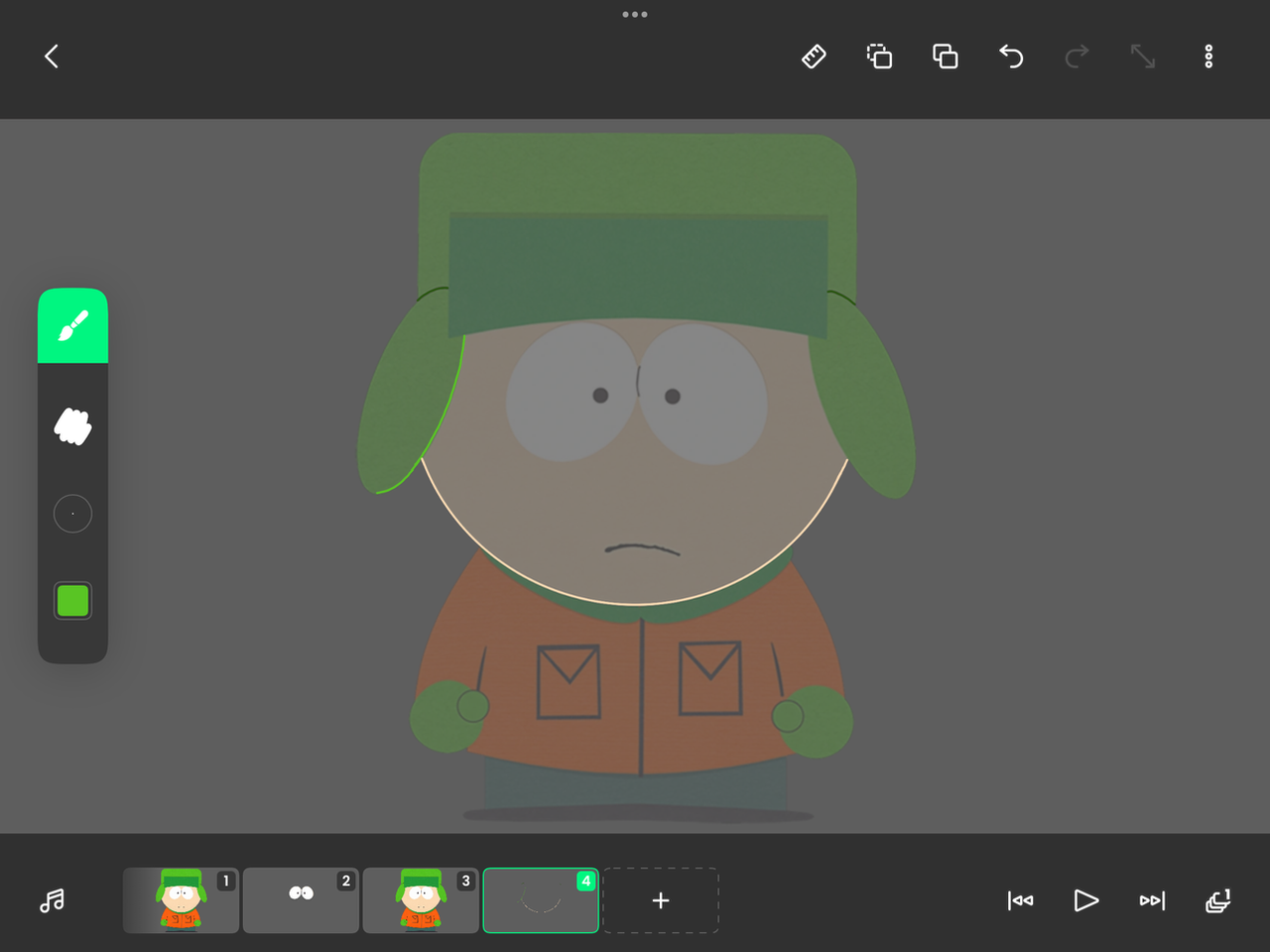Click the greyed-out redo arrow

[1077, 57]
